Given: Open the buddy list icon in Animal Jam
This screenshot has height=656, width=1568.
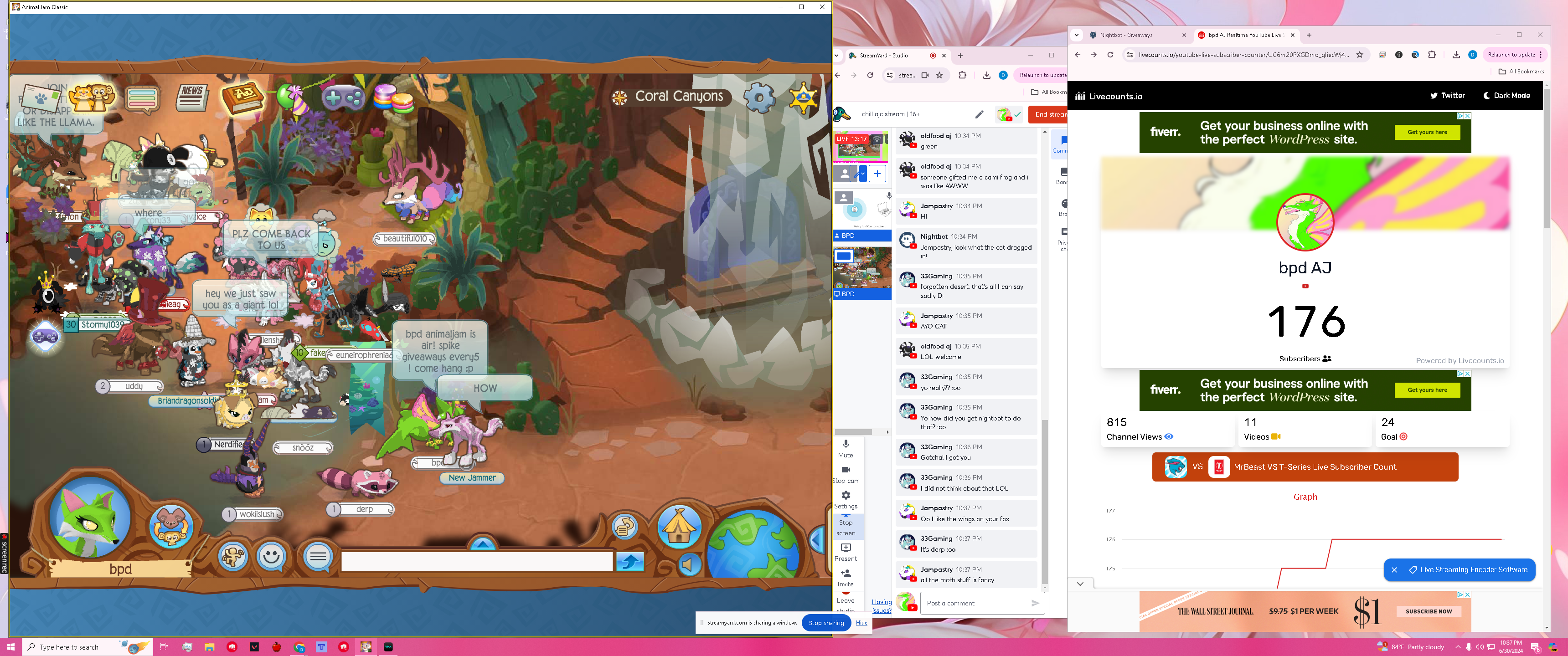Looking at the screenshot, I should (91, 97).
